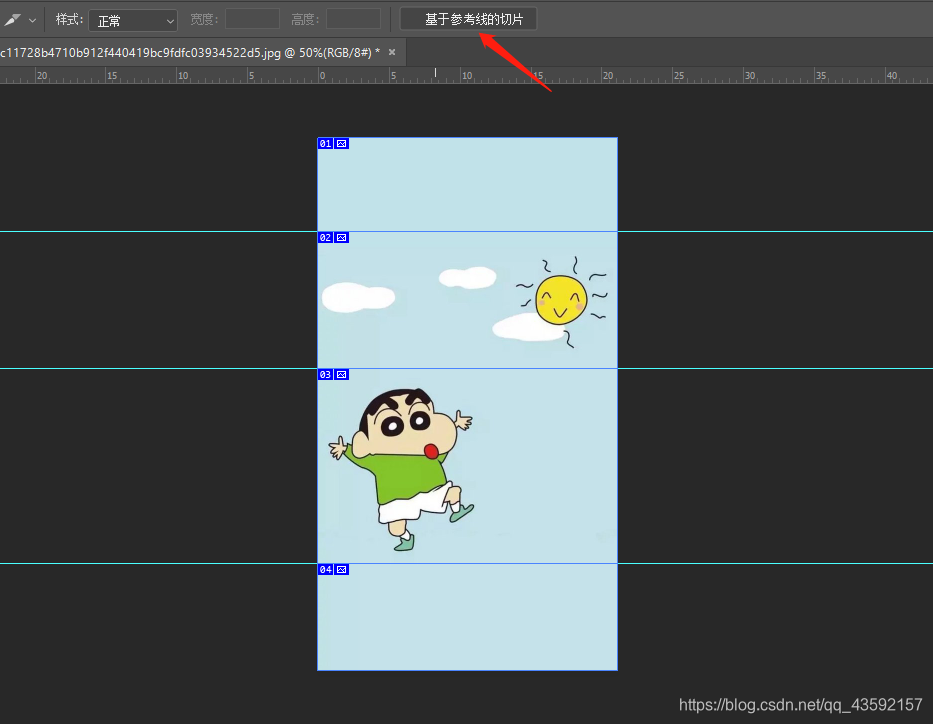
Task: Click the 基于参考线的切片 button
Action: 468,19
